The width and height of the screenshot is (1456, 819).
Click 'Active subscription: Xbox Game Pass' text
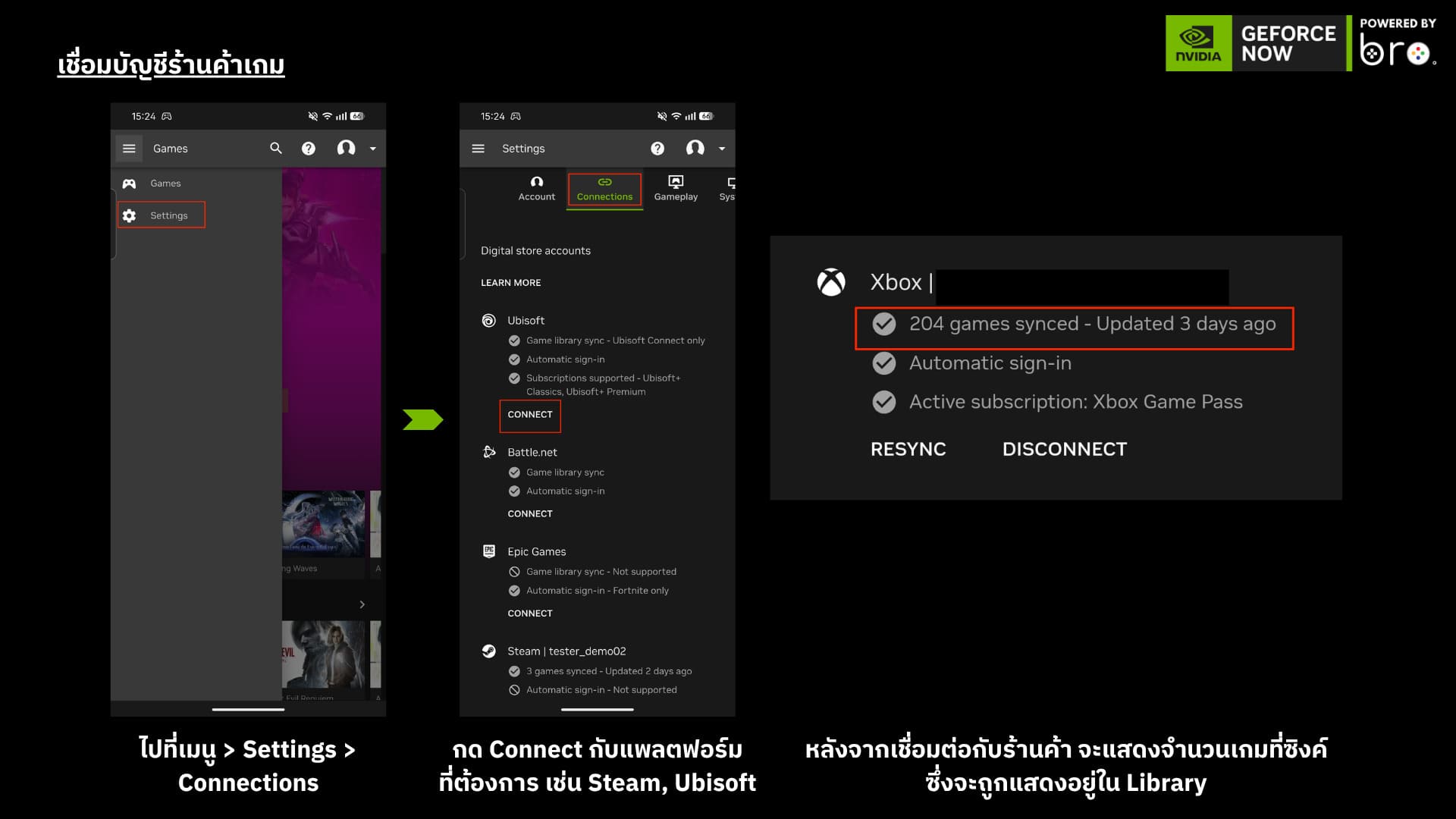[1076, 402]
